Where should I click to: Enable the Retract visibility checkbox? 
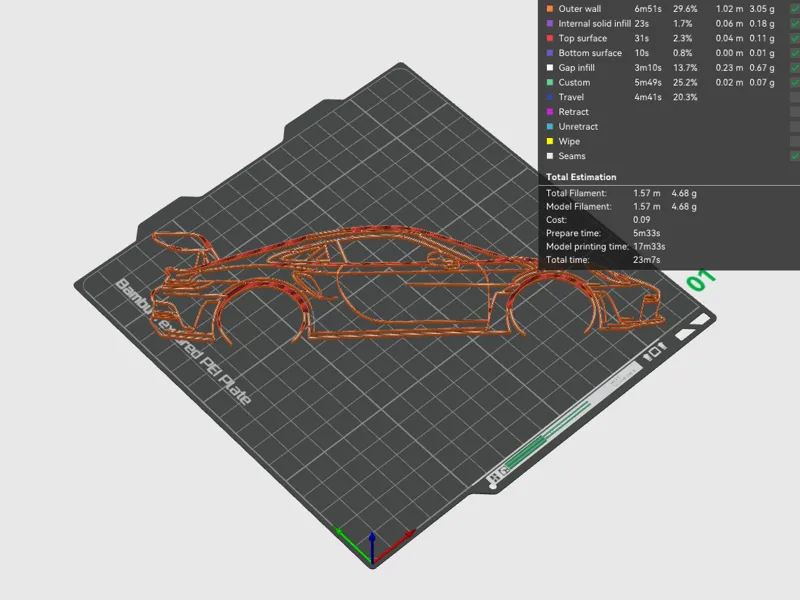pos(795,112)
